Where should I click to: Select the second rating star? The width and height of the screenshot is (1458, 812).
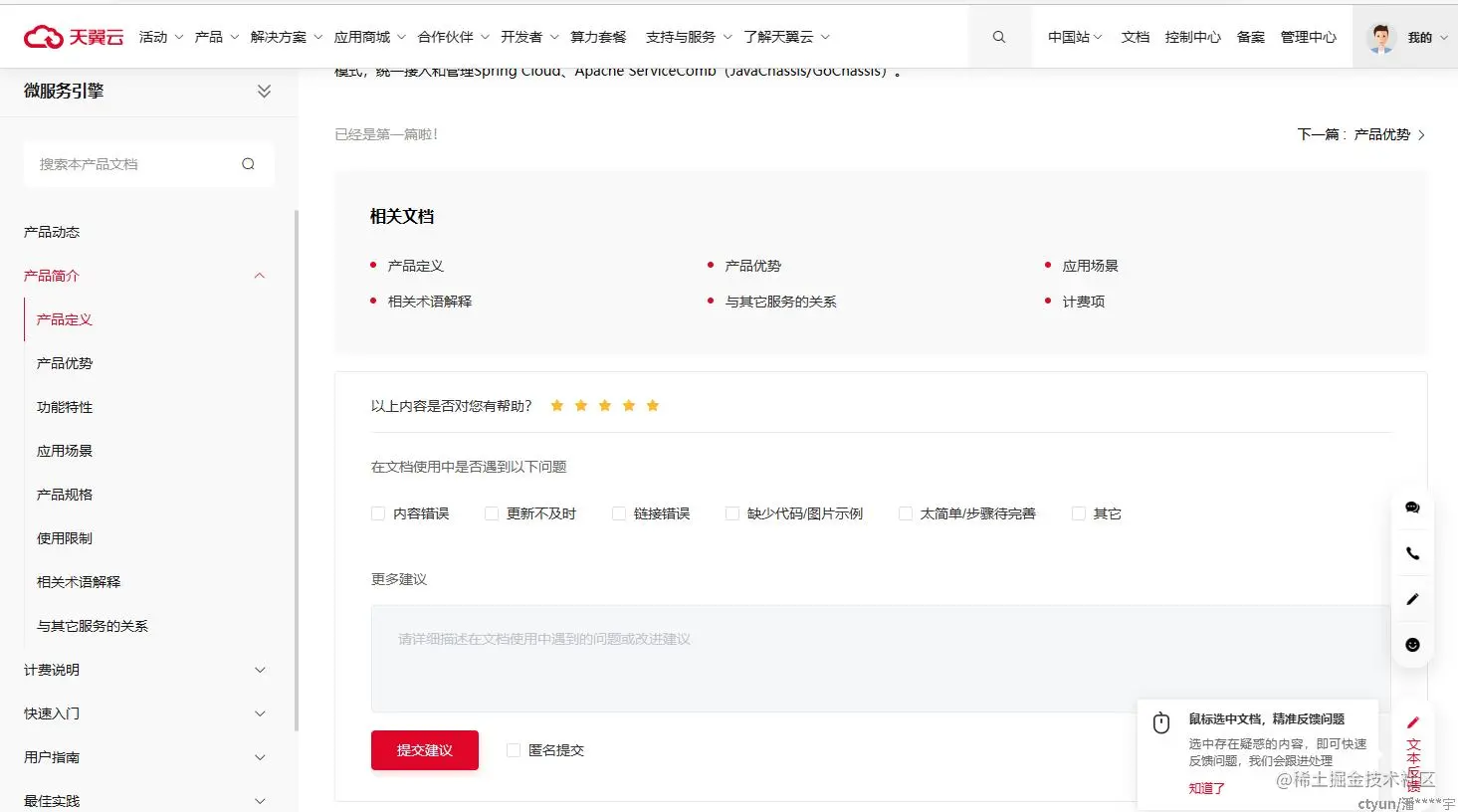[581, 405]
